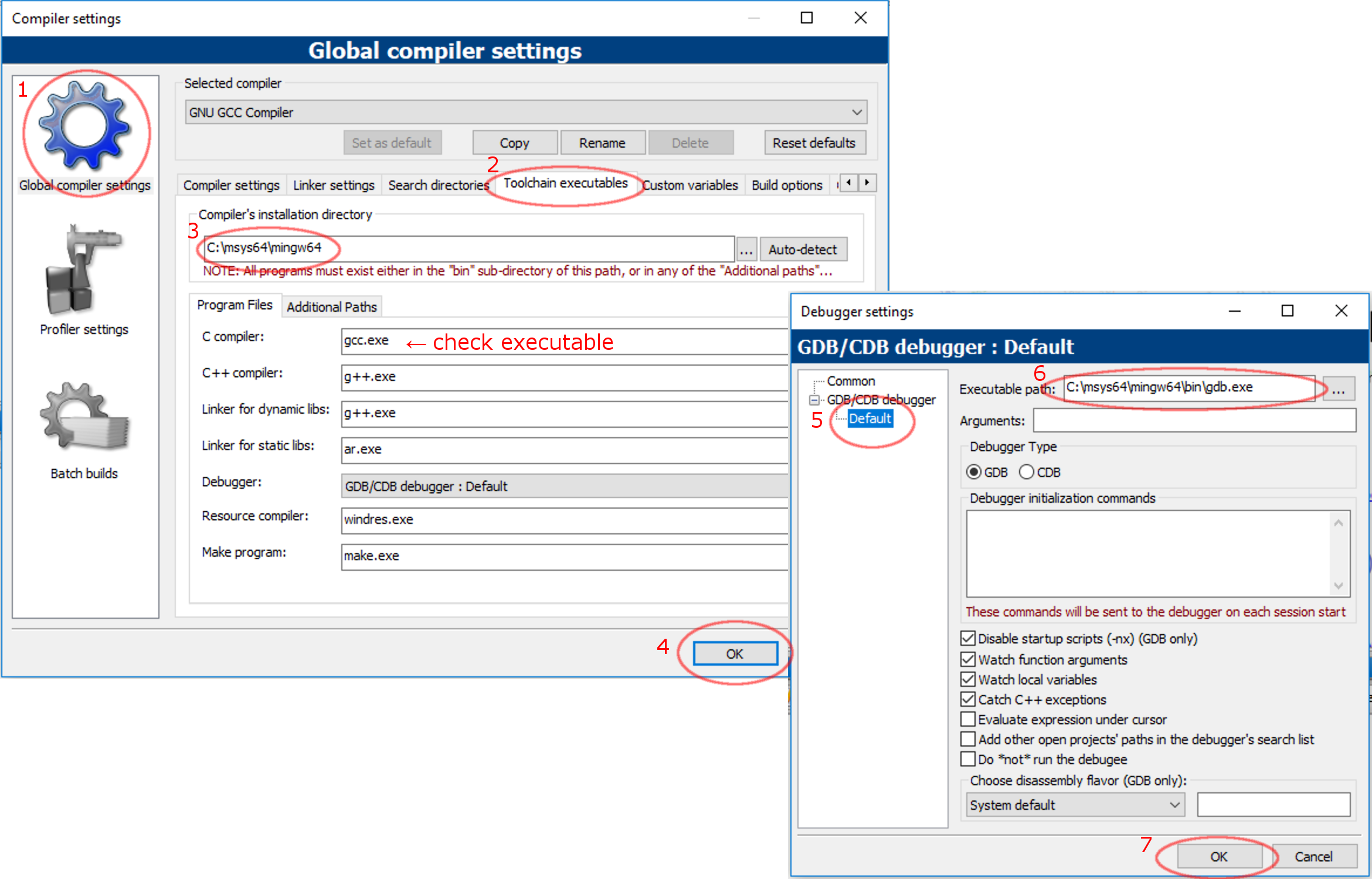
Task: Expand disassembly flavor System default dropdown
Action: [x=1075, y=805]
